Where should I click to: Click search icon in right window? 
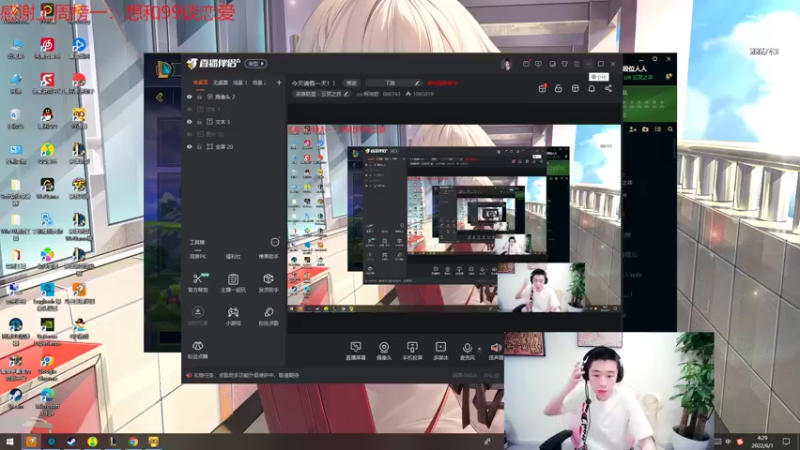(670, 130)
